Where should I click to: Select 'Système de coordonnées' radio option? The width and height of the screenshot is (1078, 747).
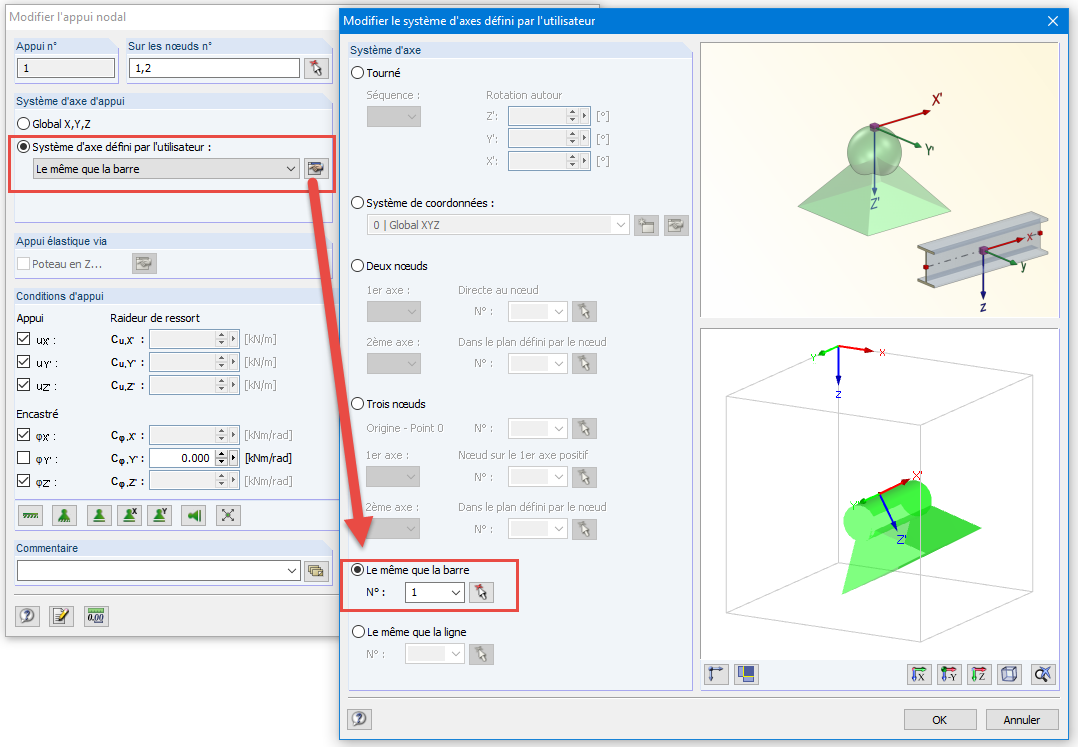pos(358,203)
